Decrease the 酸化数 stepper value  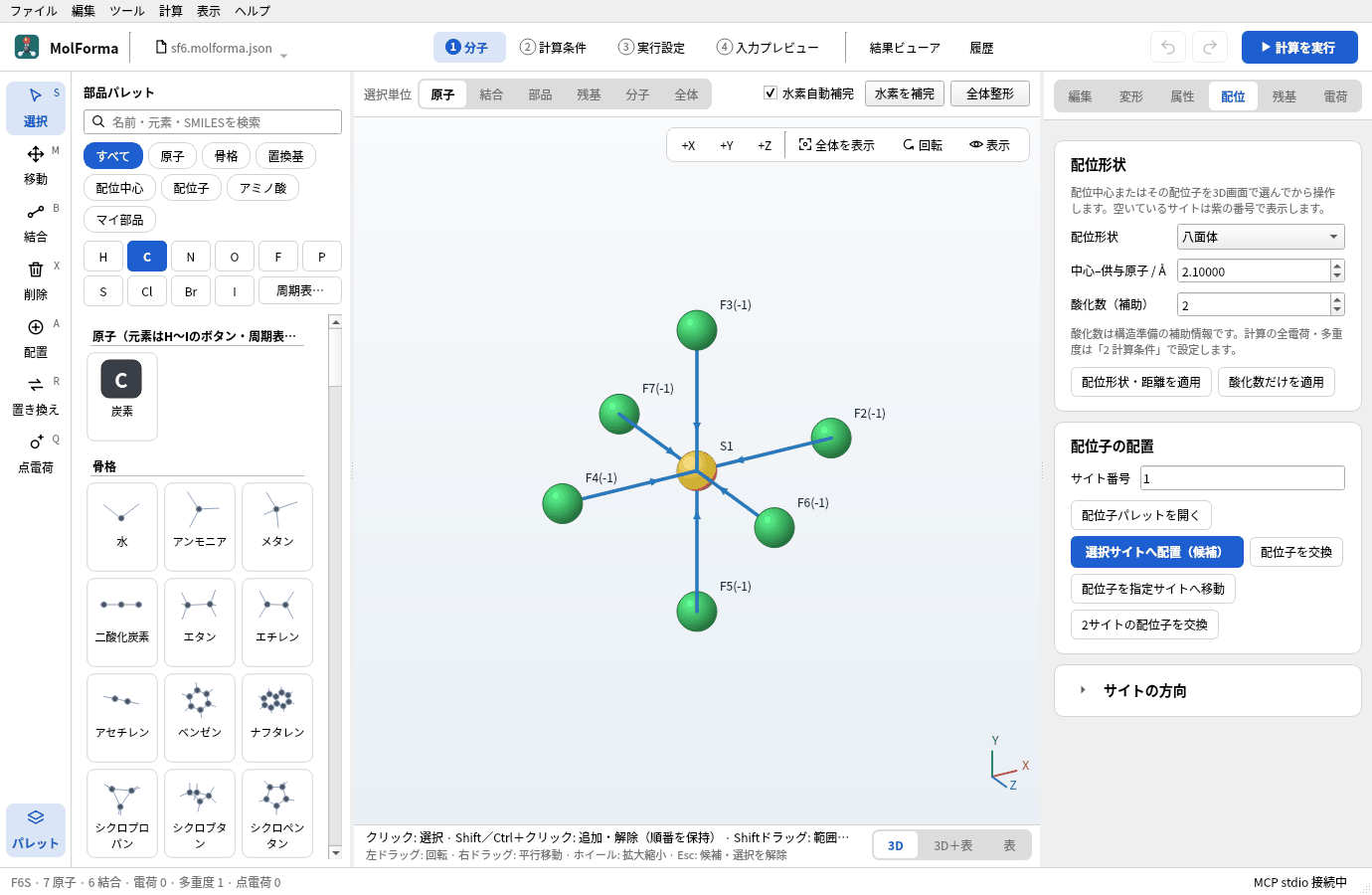pyautogui.click(x=1337, y=310)
